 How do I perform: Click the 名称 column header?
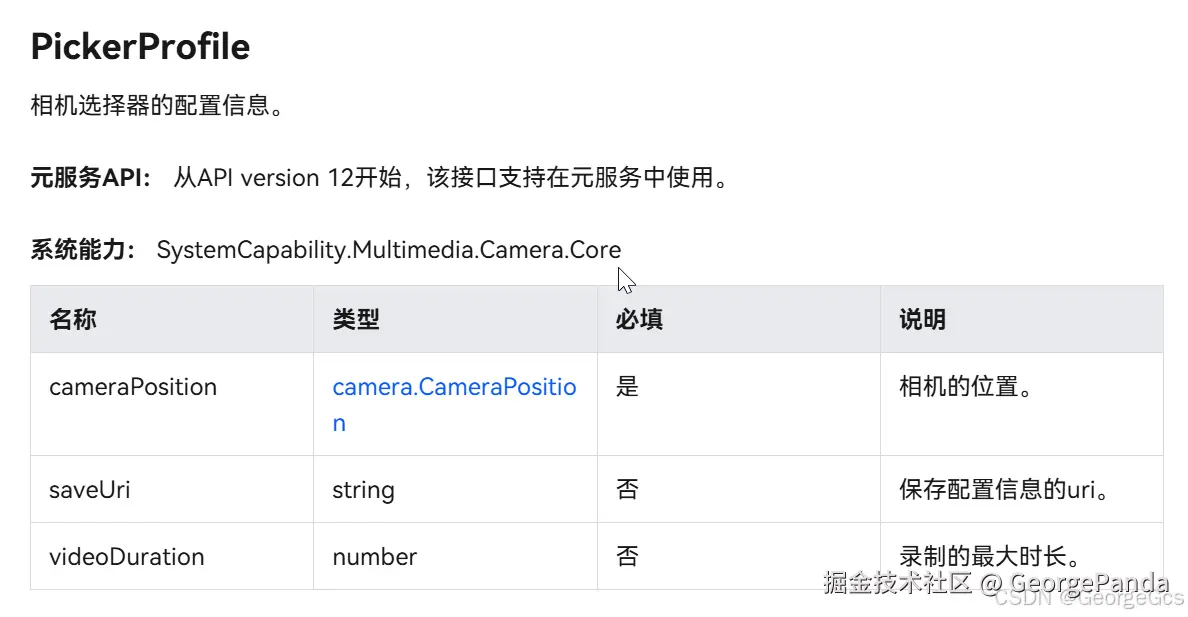tap(73, 319)
